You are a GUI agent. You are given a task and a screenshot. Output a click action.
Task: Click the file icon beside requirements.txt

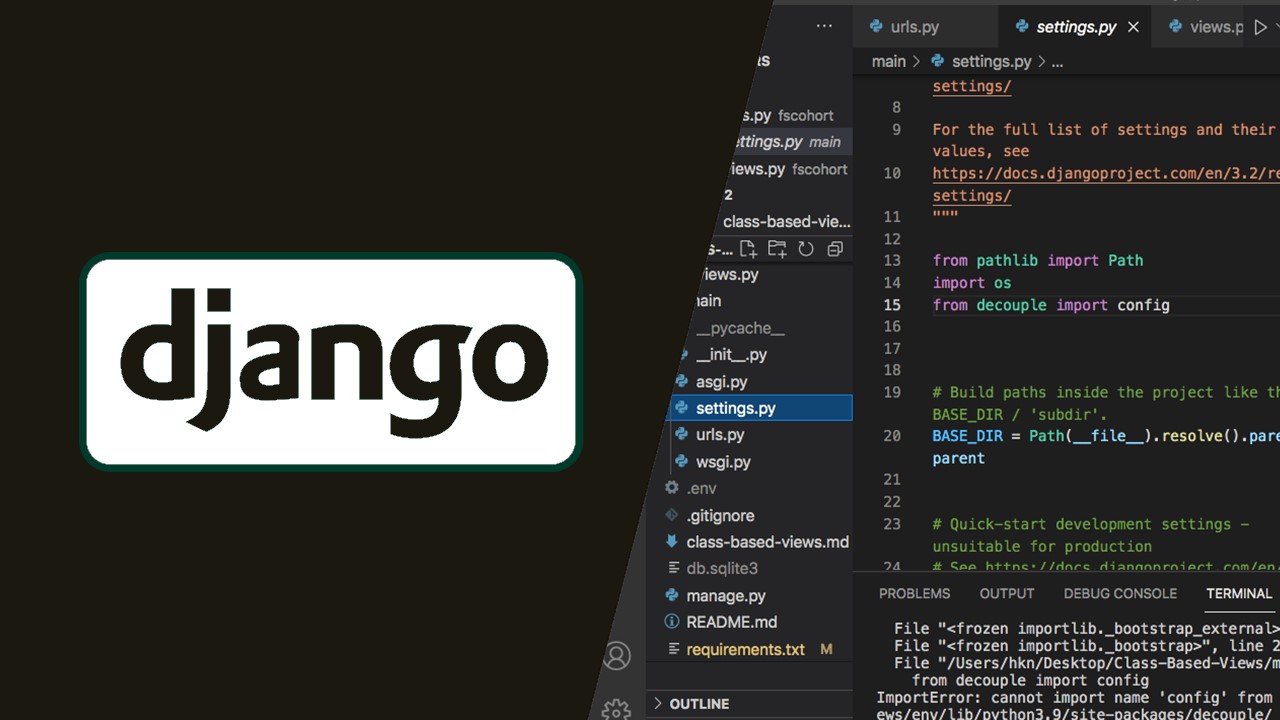click(672, 649)
